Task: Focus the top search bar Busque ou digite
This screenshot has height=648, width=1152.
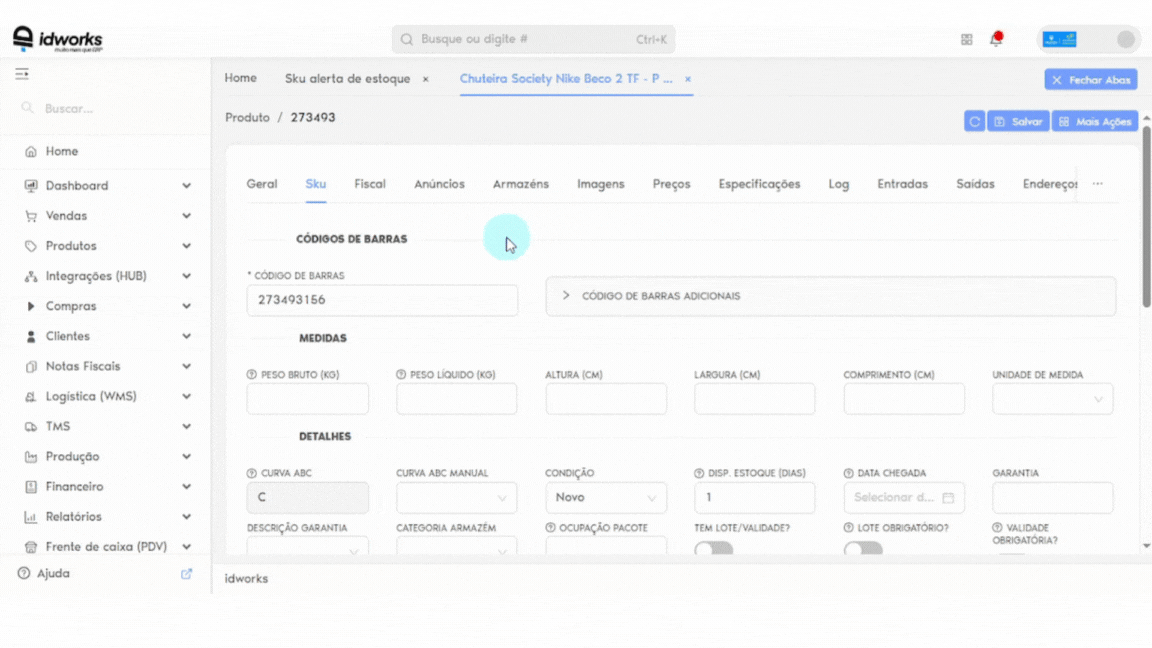Action: [533, 39]
